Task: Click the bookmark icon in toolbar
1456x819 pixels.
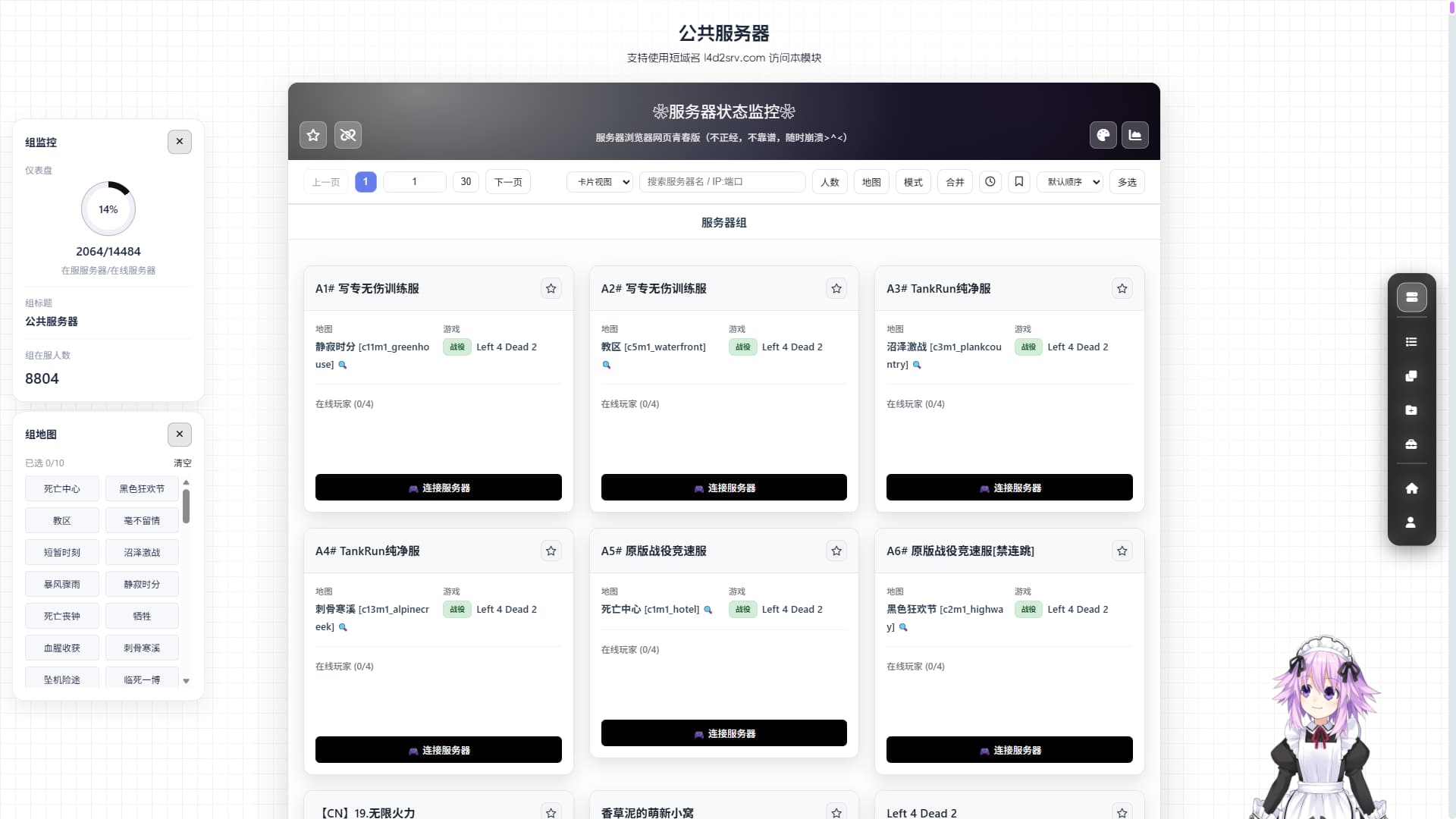Action: (1019, 182)
